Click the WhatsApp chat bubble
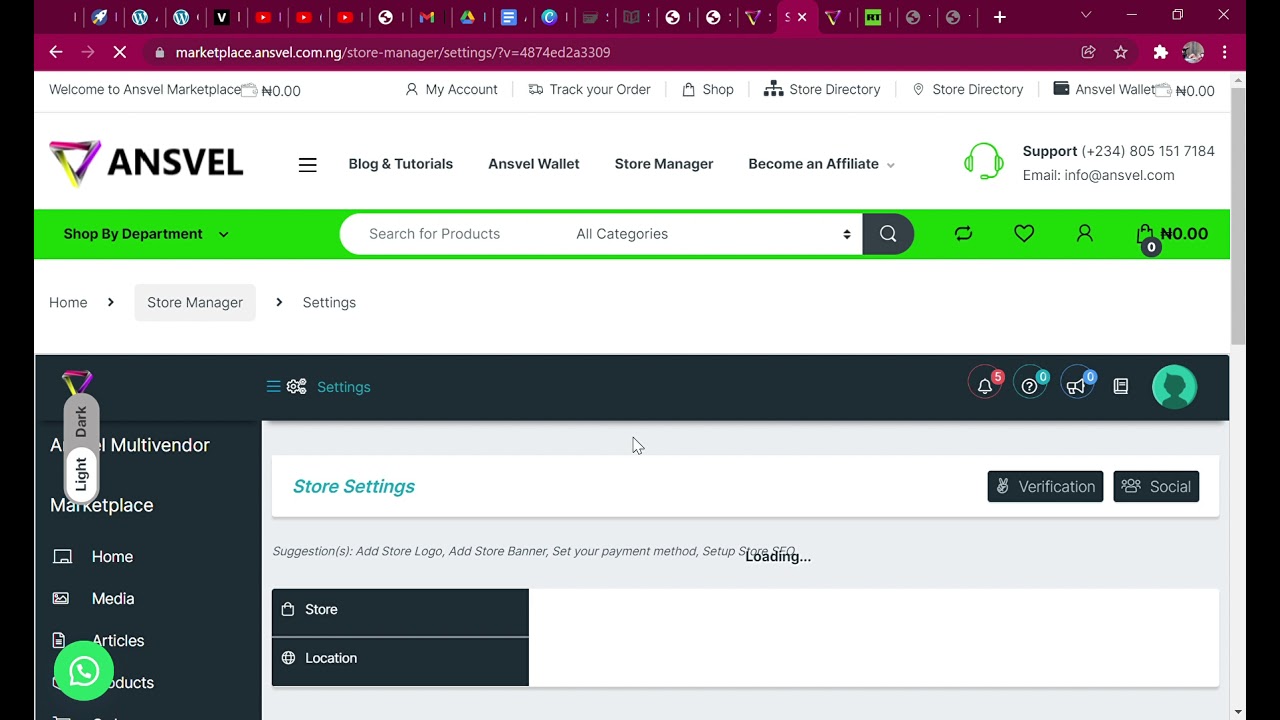The height and width of the screenshot is (720, 1280). (x=84, y=671)
